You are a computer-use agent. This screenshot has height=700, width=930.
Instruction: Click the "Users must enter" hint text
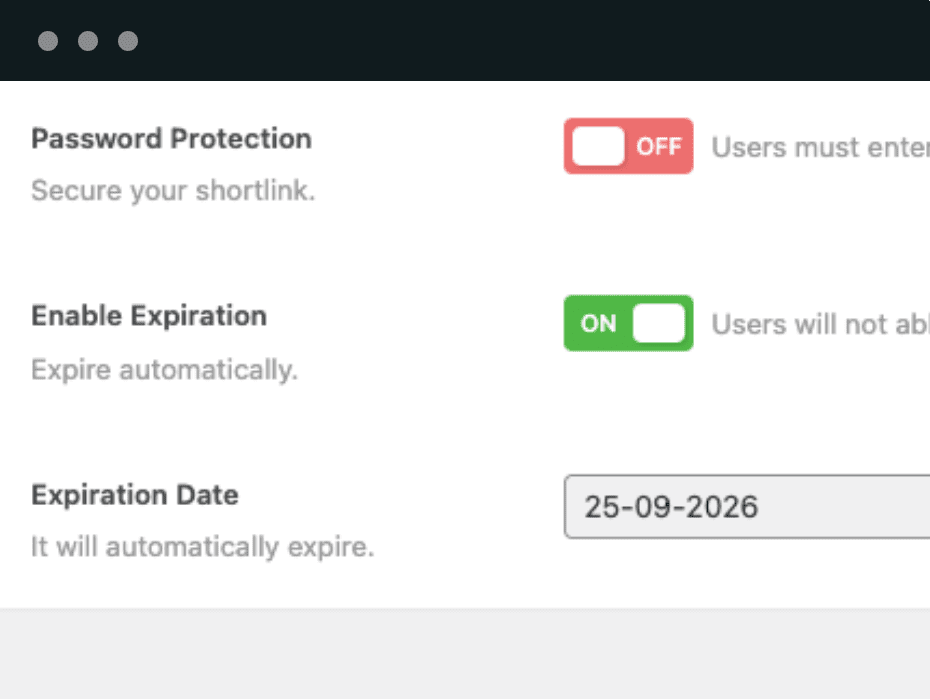click(820, 147)
